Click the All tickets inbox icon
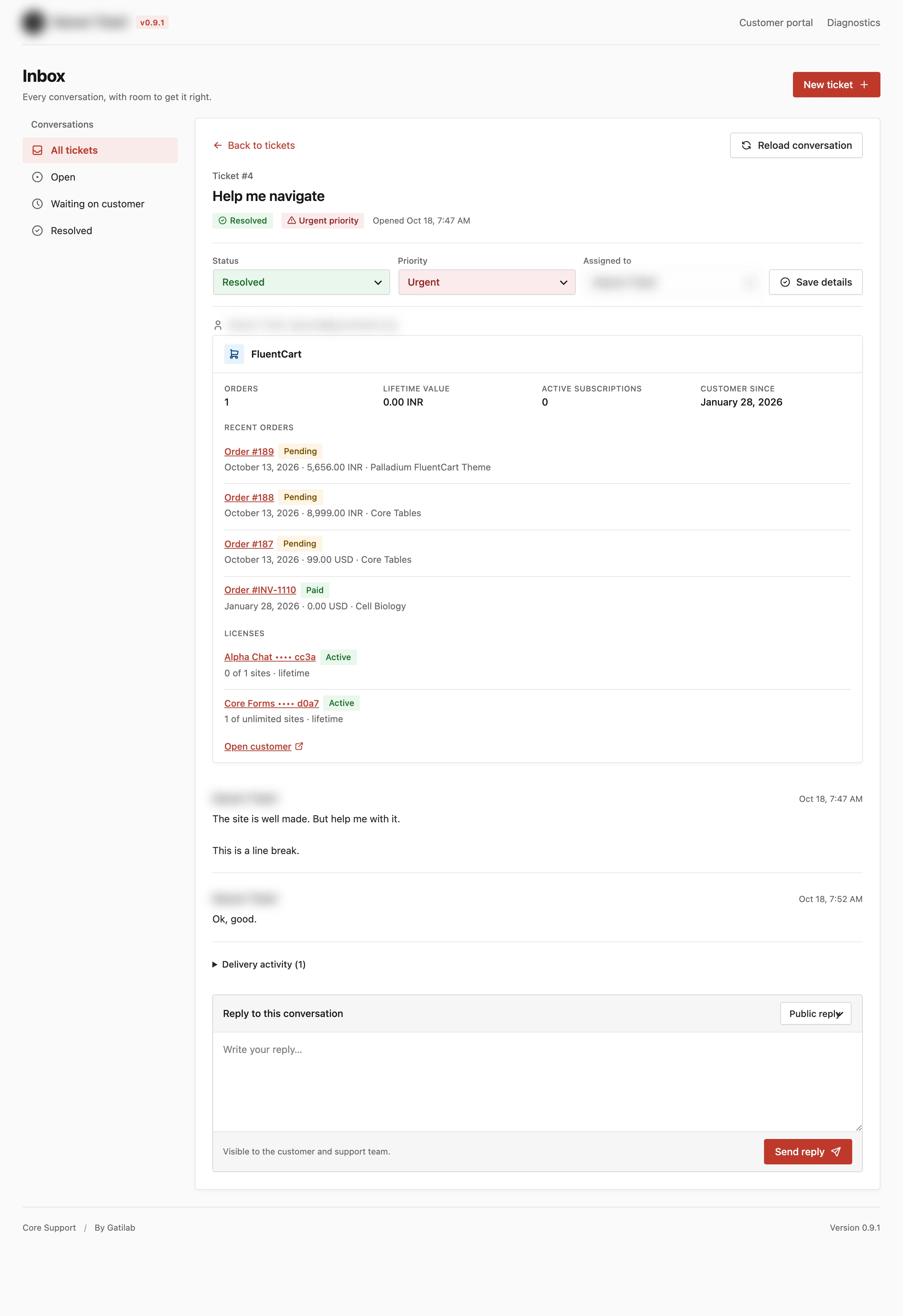Viewport: 903px width, 1316px height. pos(37,150)
